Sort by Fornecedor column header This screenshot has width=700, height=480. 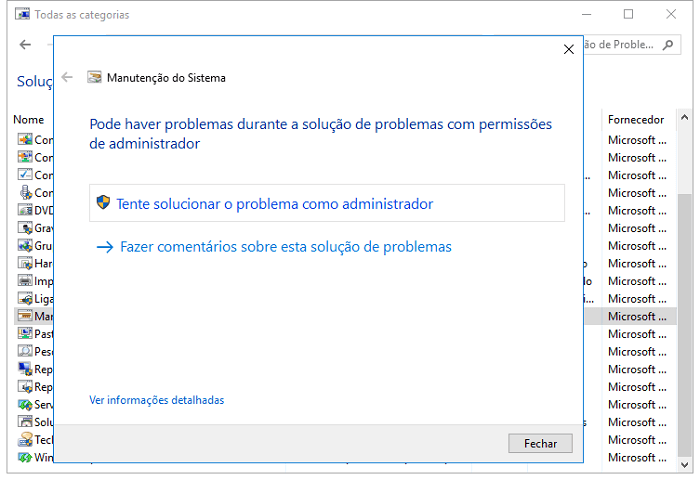pos(636,120)
